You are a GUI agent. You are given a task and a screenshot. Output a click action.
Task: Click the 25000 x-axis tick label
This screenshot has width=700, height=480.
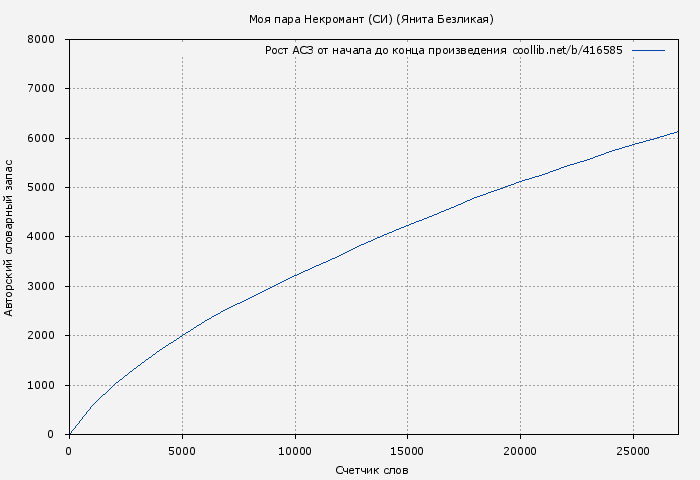pos(633,451)
